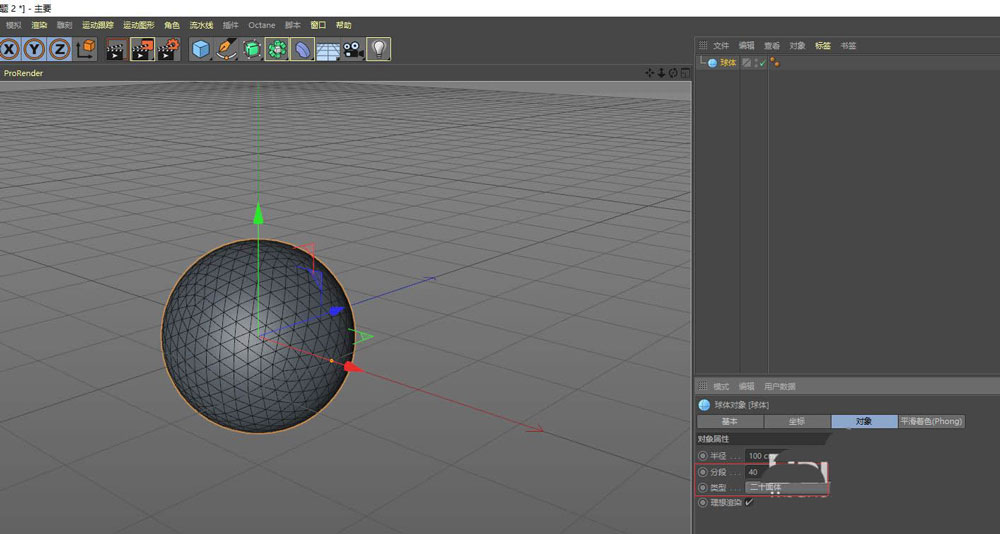Click the light bulb icon
The width and height of the screenshot is (1000, 534).
[x=379, y=49]
